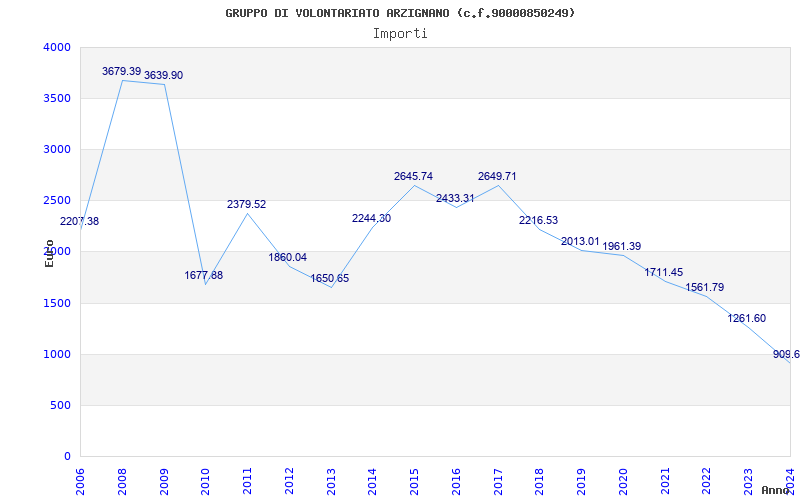Select the 2010 x-axis year label
Viewport: 800px width, 500px height.
(205, 482)
